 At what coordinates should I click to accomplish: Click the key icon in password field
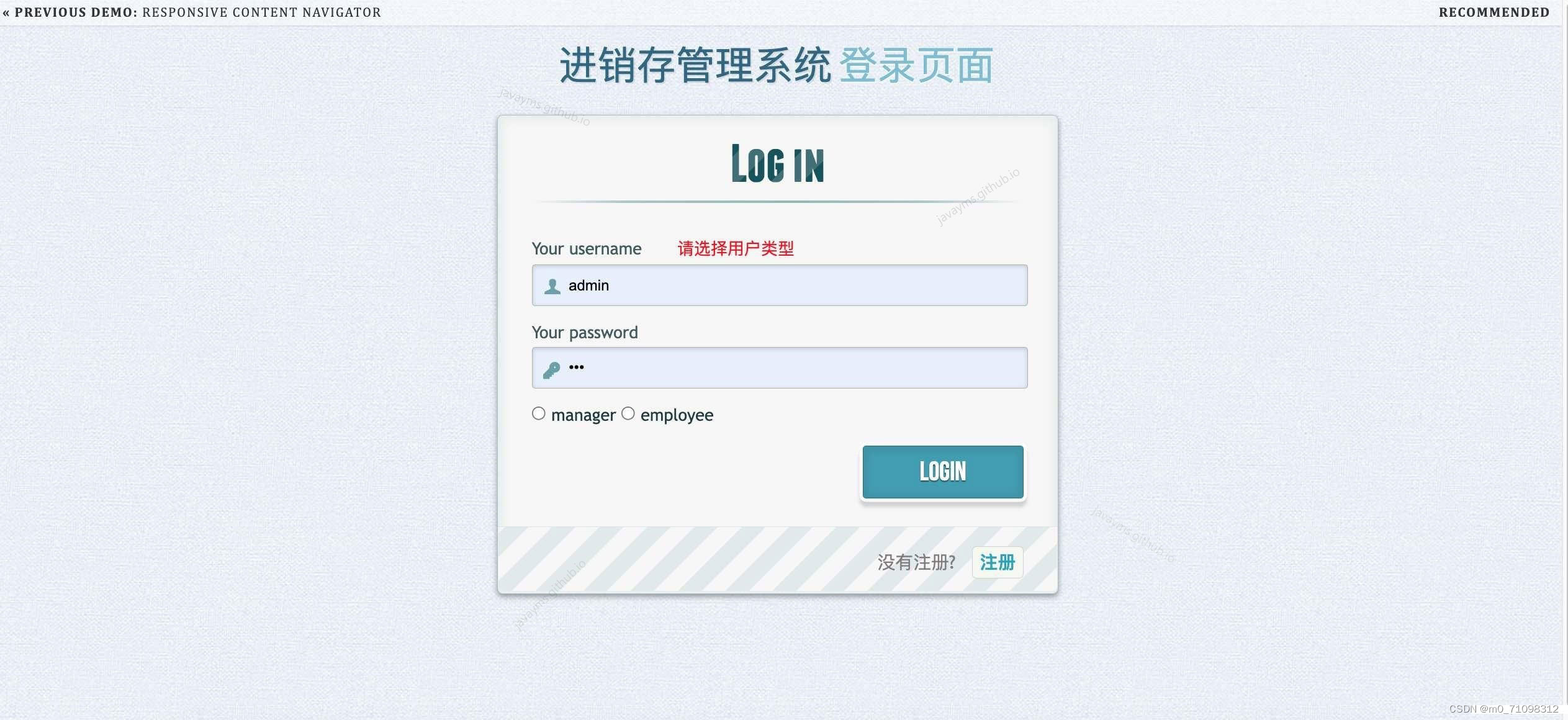coord(551,370)
